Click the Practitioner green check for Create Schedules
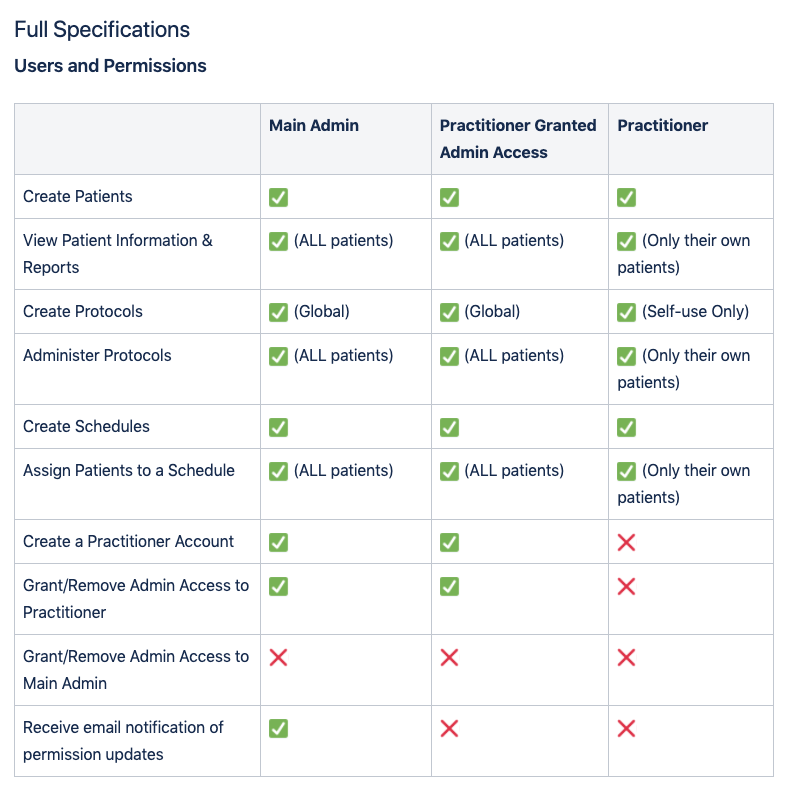The image size is (788, 804). (x=626, y=427)
